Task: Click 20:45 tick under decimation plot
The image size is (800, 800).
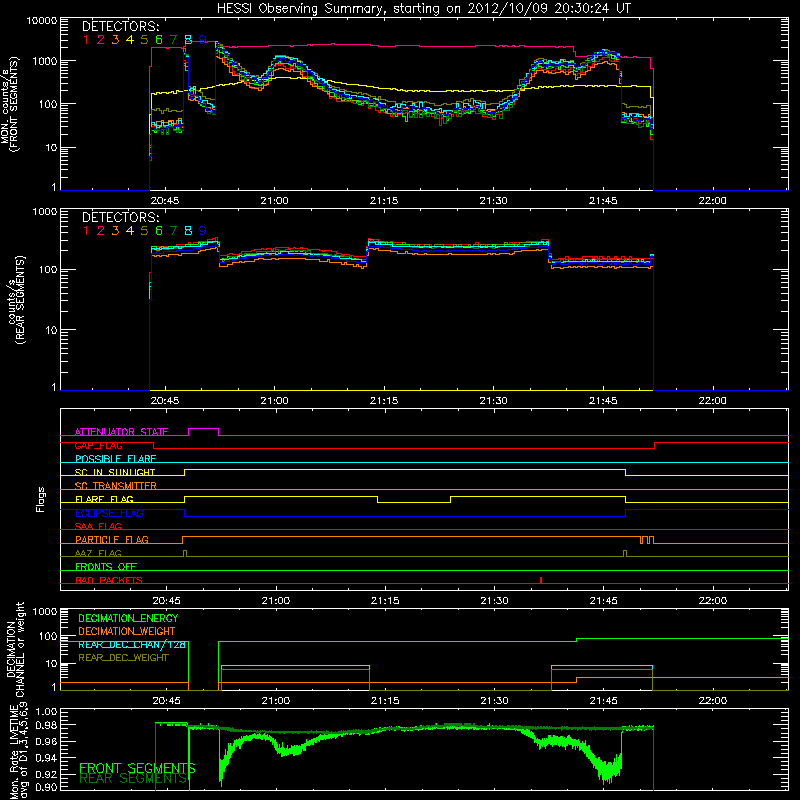Action: (166, 701)
